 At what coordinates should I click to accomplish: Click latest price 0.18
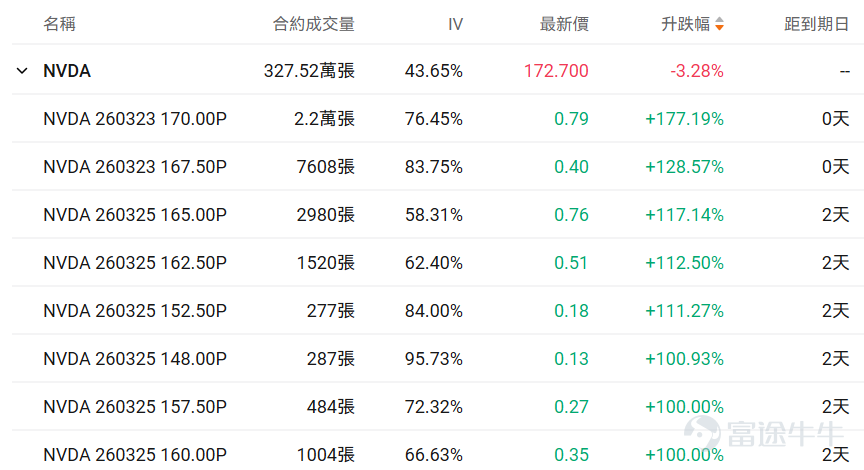(571, 311)
